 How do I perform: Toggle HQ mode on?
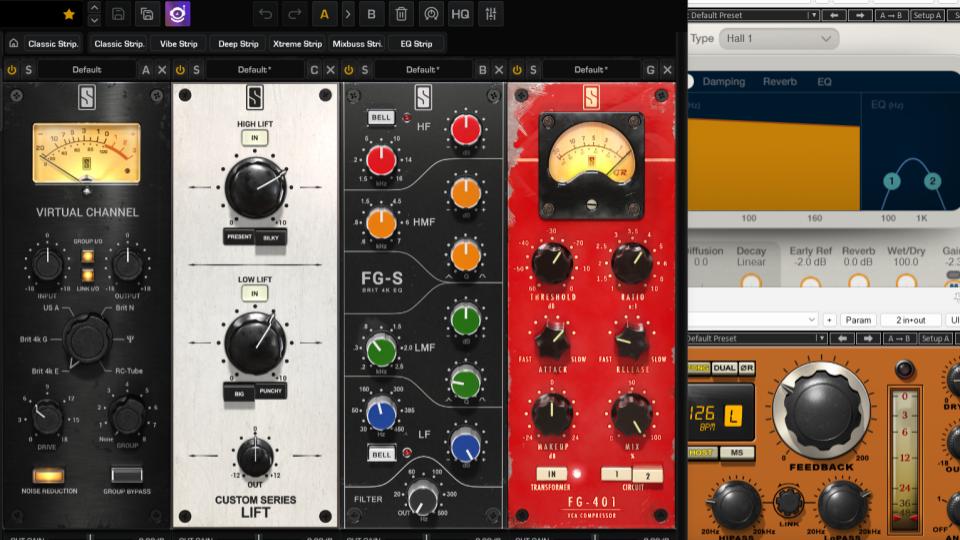pyautogui.click(x=460, y=14)
